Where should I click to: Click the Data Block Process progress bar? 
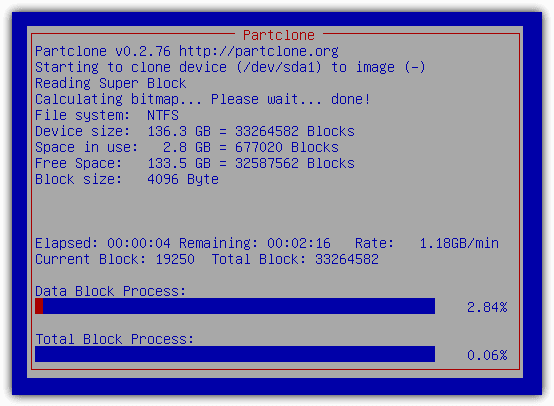click(235, 306)
